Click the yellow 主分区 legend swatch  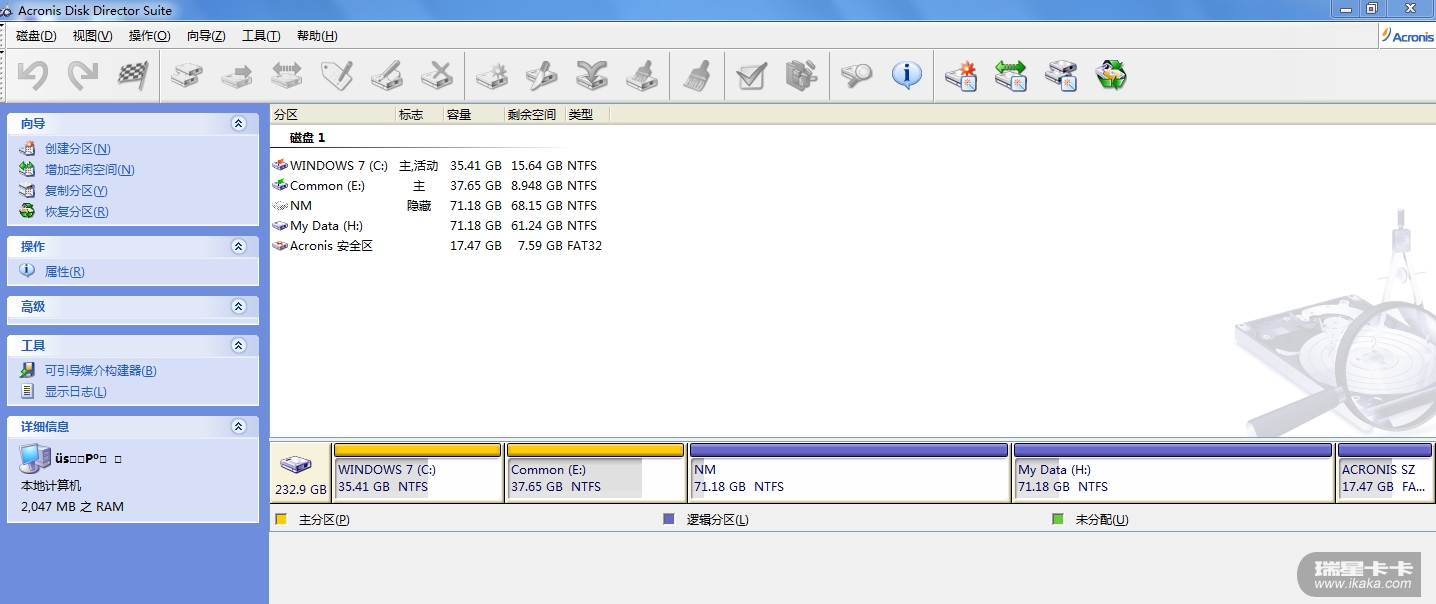[281, 519]
